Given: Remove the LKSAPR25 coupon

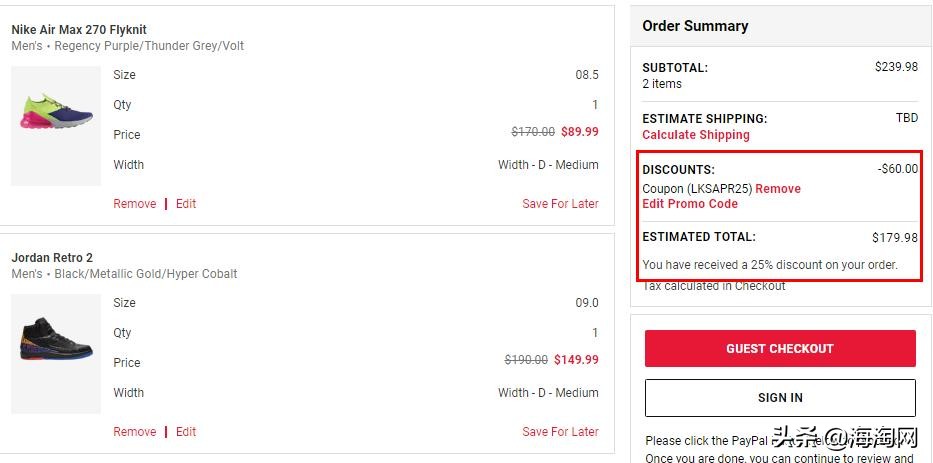Looking at the screenshot, I should 778,189.
